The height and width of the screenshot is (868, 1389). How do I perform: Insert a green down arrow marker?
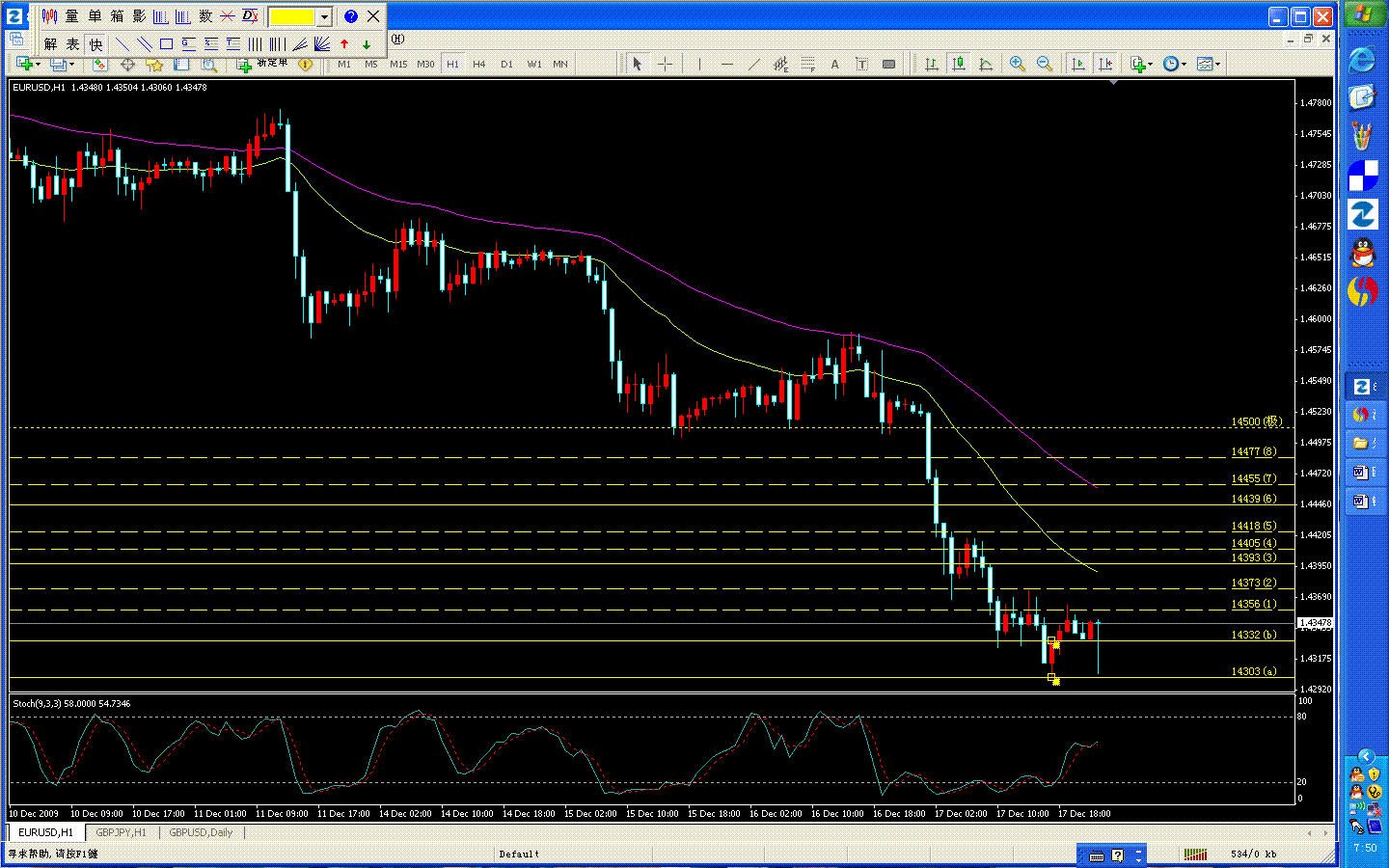click(x=367, y=44)
